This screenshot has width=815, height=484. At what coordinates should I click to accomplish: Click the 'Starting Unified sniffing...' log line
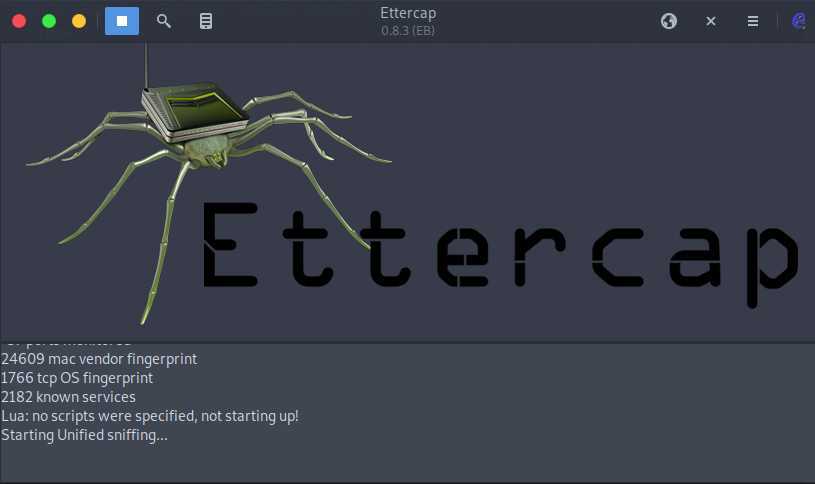84,435
